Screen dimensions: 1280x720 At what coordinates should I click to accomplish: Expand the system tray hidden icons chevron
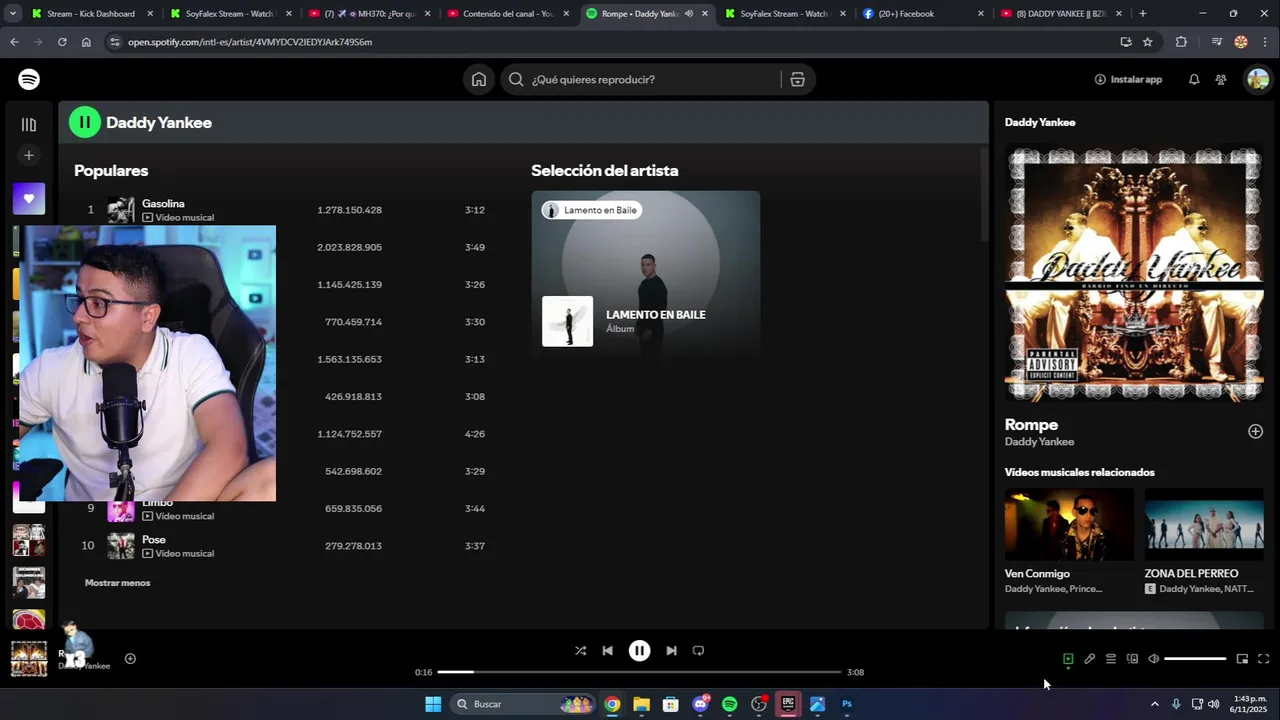1154,704
